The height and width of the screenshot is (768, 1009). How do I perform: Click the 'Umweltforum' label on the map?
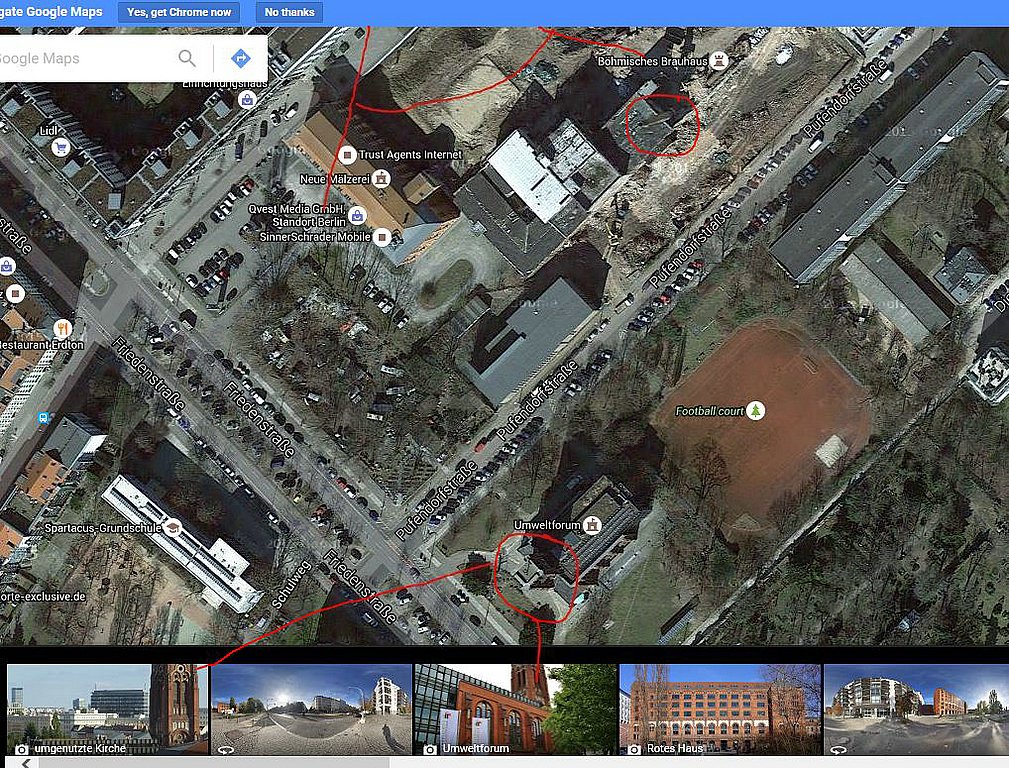pos(547,525)
